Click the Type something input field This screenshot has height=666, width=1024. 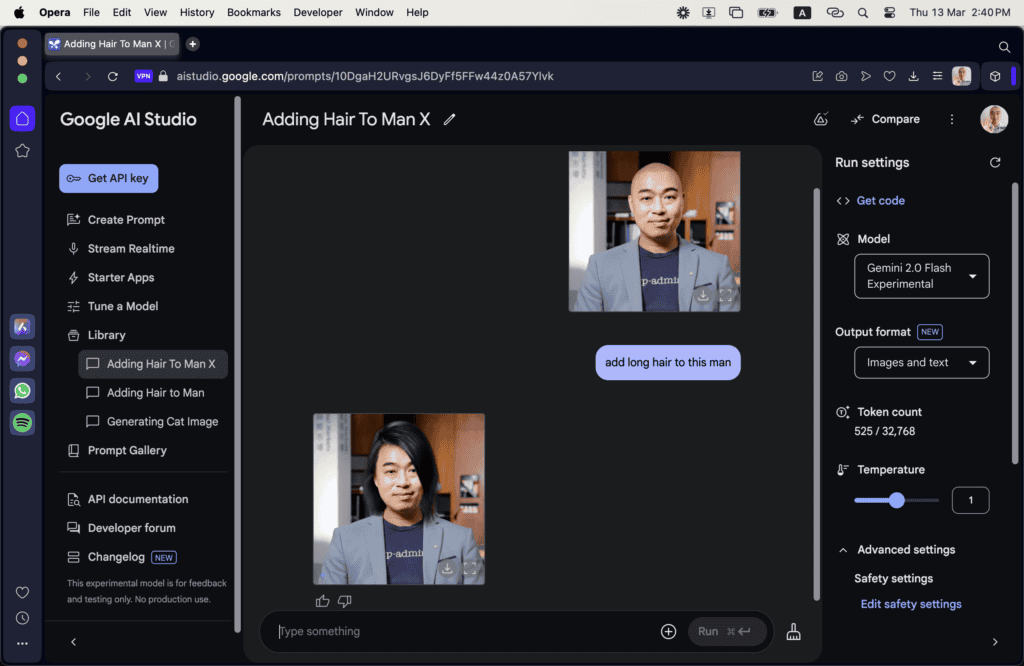(x=460, y=631)
